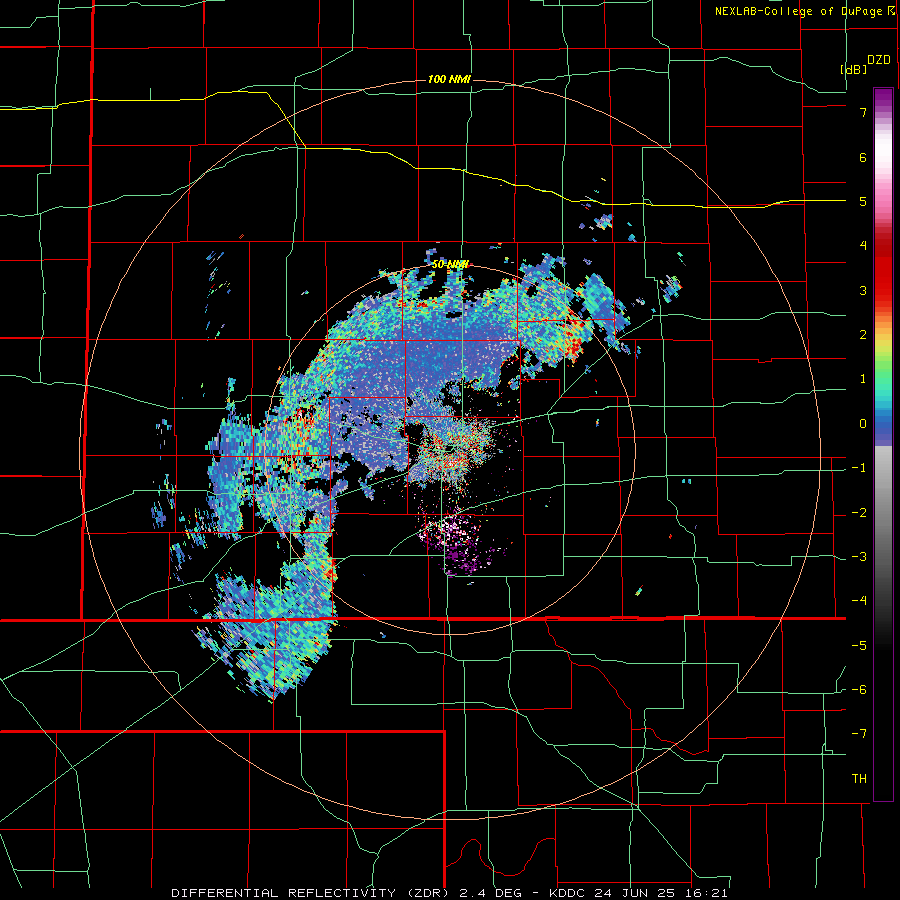The image size is (900, 900).
Task: Select scale value -3 on legend
Action: [x=859, y=557]
